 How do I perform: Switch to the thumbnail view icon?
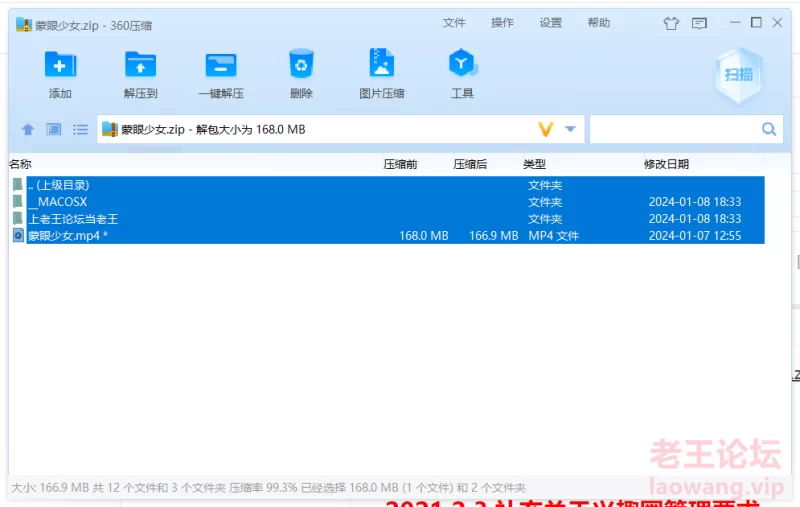coord(54,130)
